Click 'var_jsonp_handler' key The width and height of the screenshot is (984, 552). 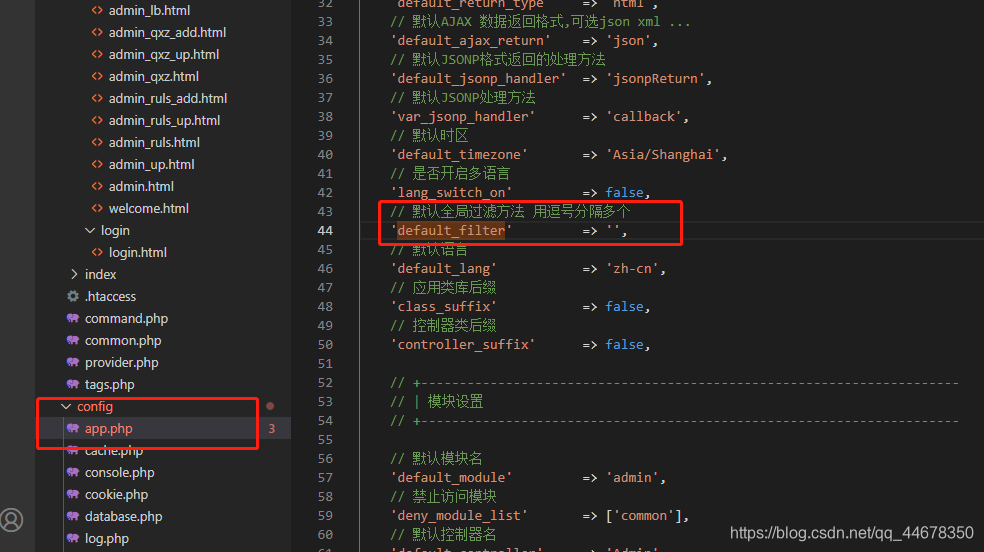tap(463, 117)
